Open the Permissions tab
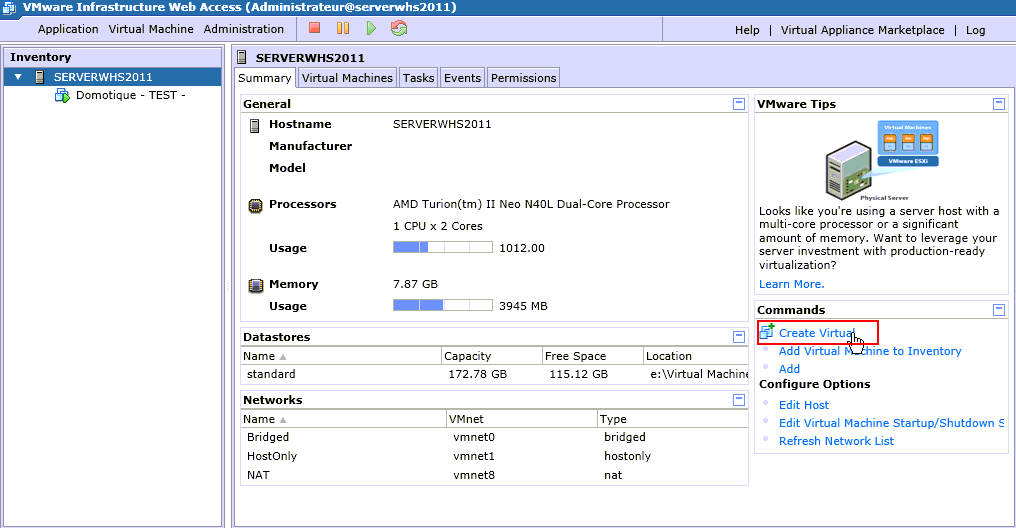The height and width of the screenshot is (528, 1016). (x=524, y=78)
